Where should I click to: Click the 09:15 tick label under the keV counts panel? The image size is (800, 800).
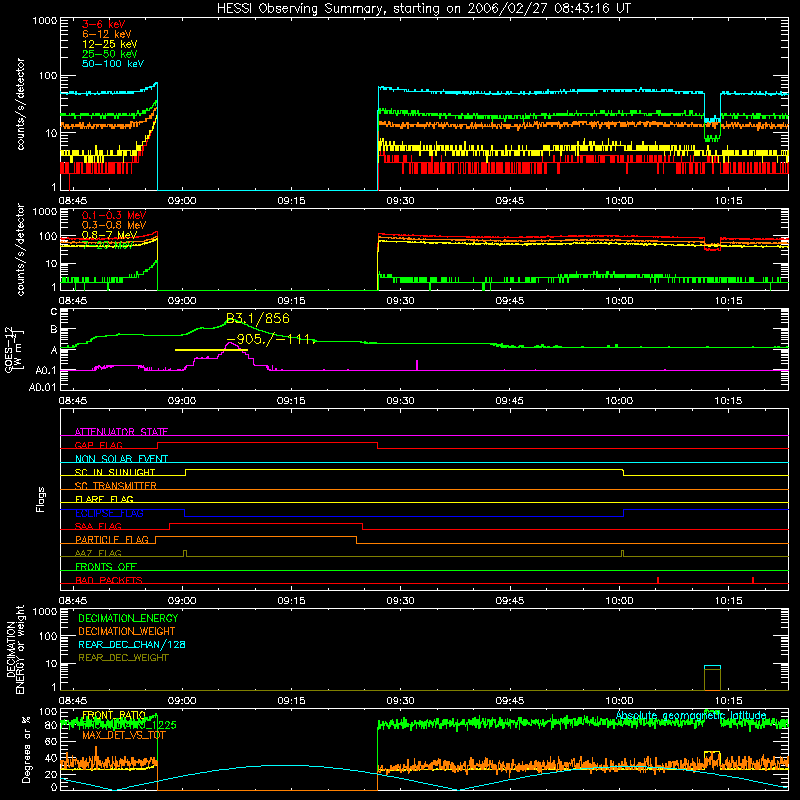pyautogui.click(x=291, y=201)
